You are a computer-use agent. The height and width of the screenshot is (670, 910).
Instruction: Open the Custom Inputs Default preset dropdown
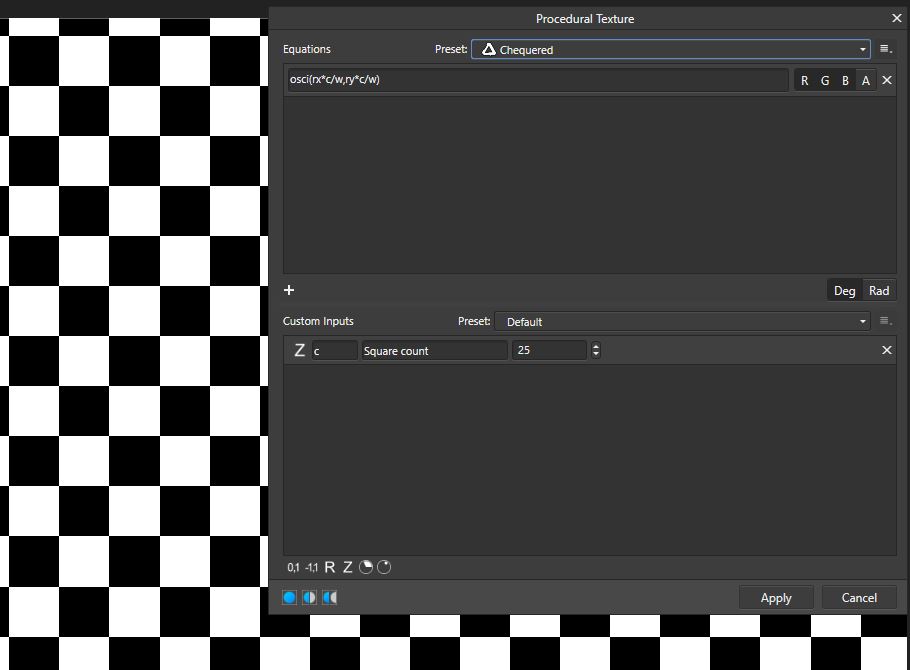(x=682, y=322)
